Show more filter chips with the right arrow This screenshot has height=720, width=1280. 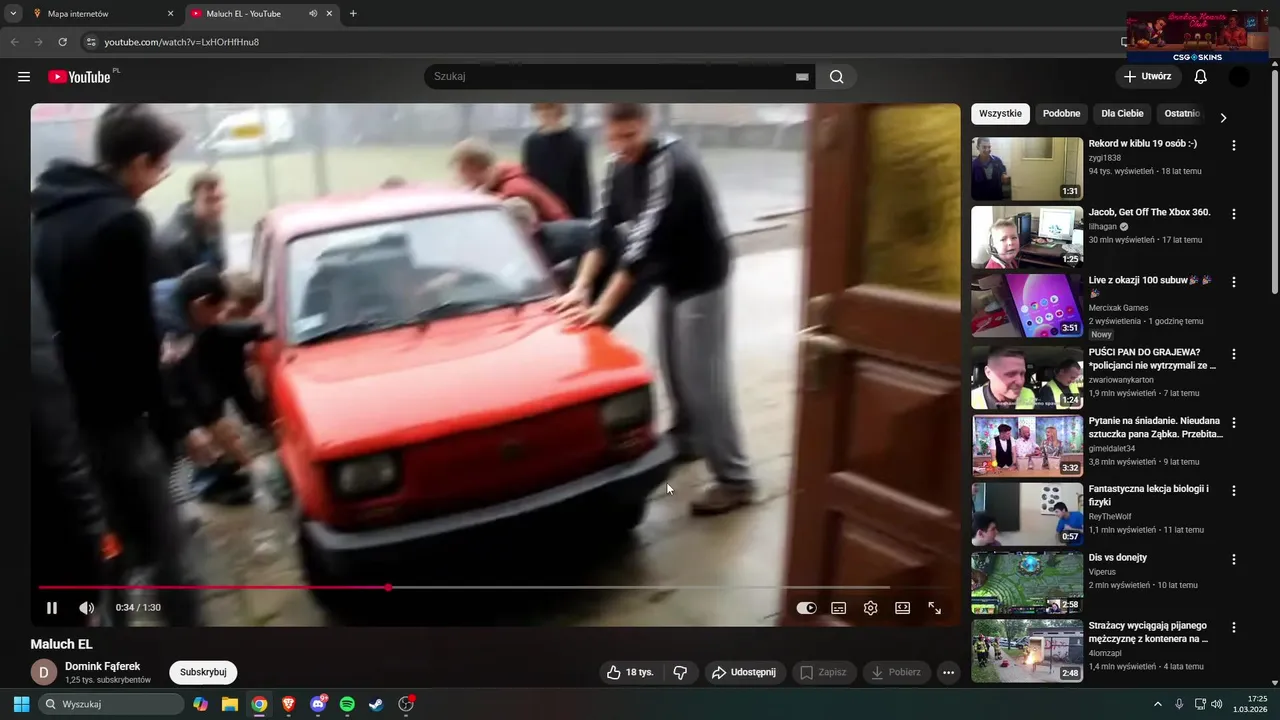click(x=1222, y=117)
